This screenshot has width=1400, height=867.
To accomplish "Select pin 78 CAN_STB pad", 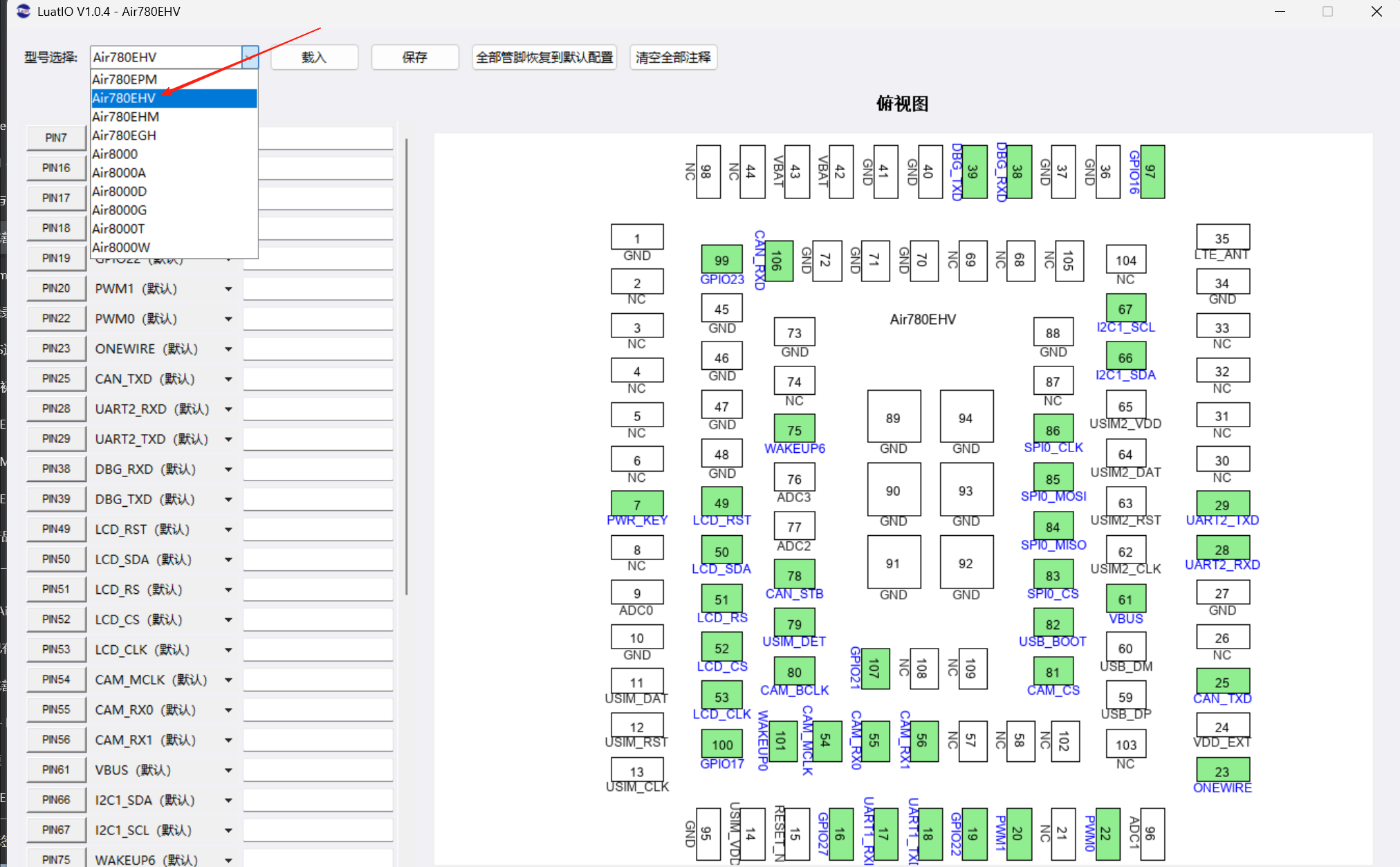I will pos(794,575).
